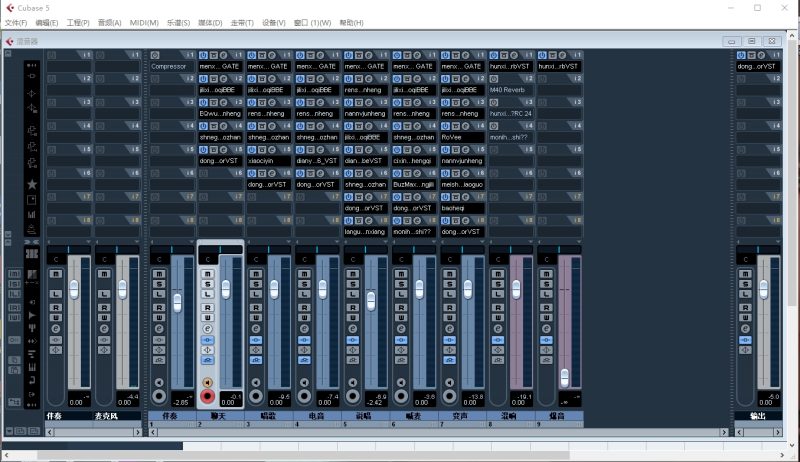This screenshot has width=800, height=462.
Task: Click the pan 'C' field of 变声 channel
Action: pyautogui.click(x=449, y=260)
